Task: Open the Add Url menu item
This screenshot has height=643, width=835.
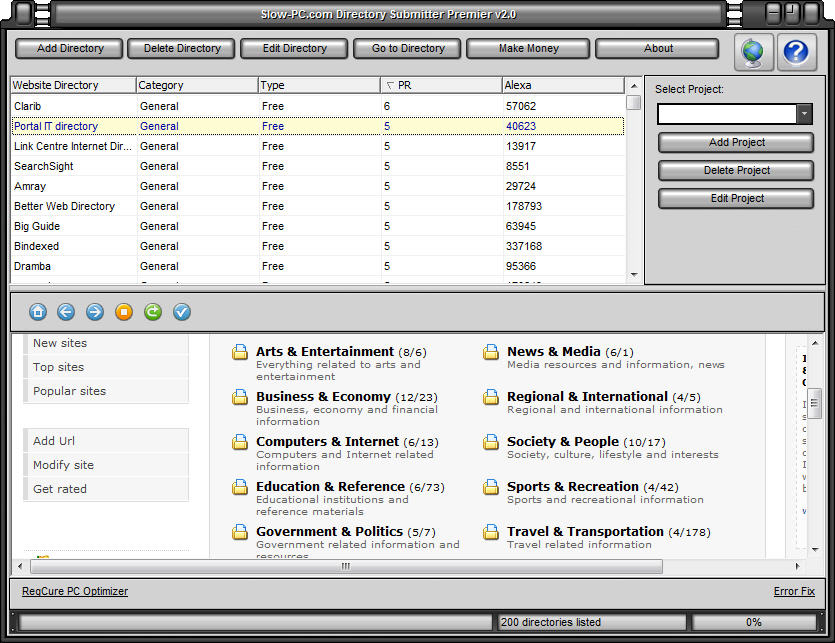Action: 106,441
